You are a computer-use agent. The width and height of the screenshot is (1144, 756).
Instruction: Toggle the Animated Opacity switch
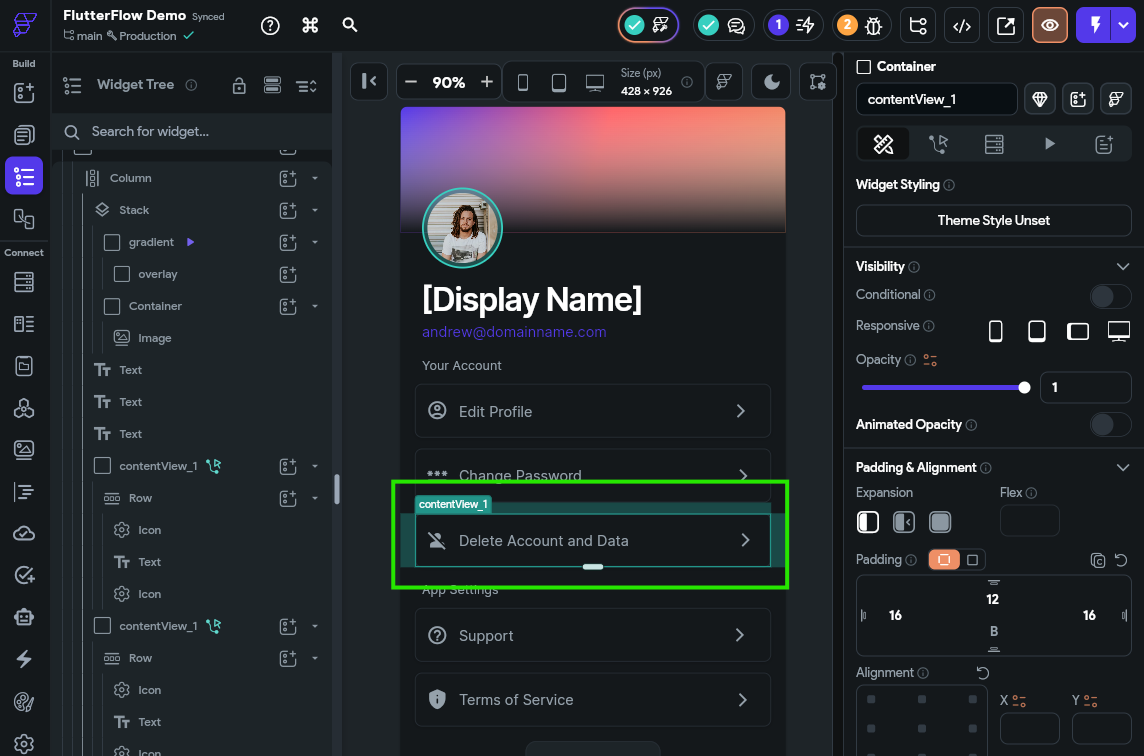(x=1110, y=425)
